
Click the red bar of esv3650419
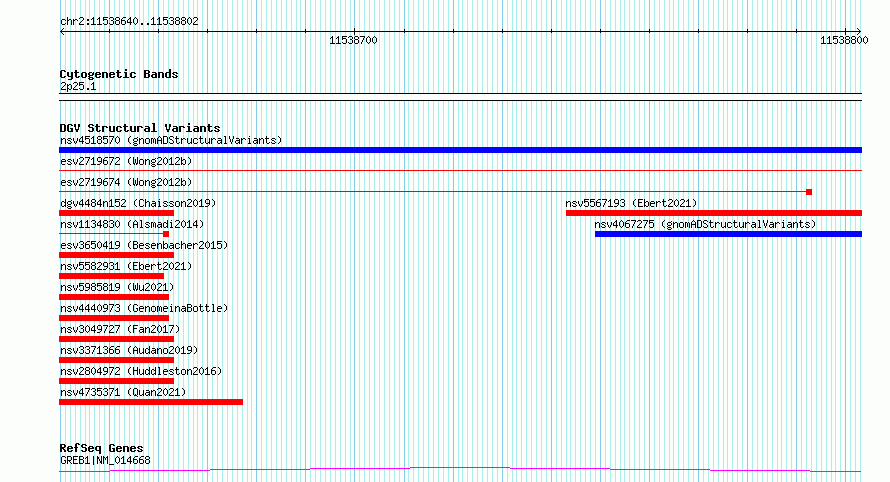116,255
